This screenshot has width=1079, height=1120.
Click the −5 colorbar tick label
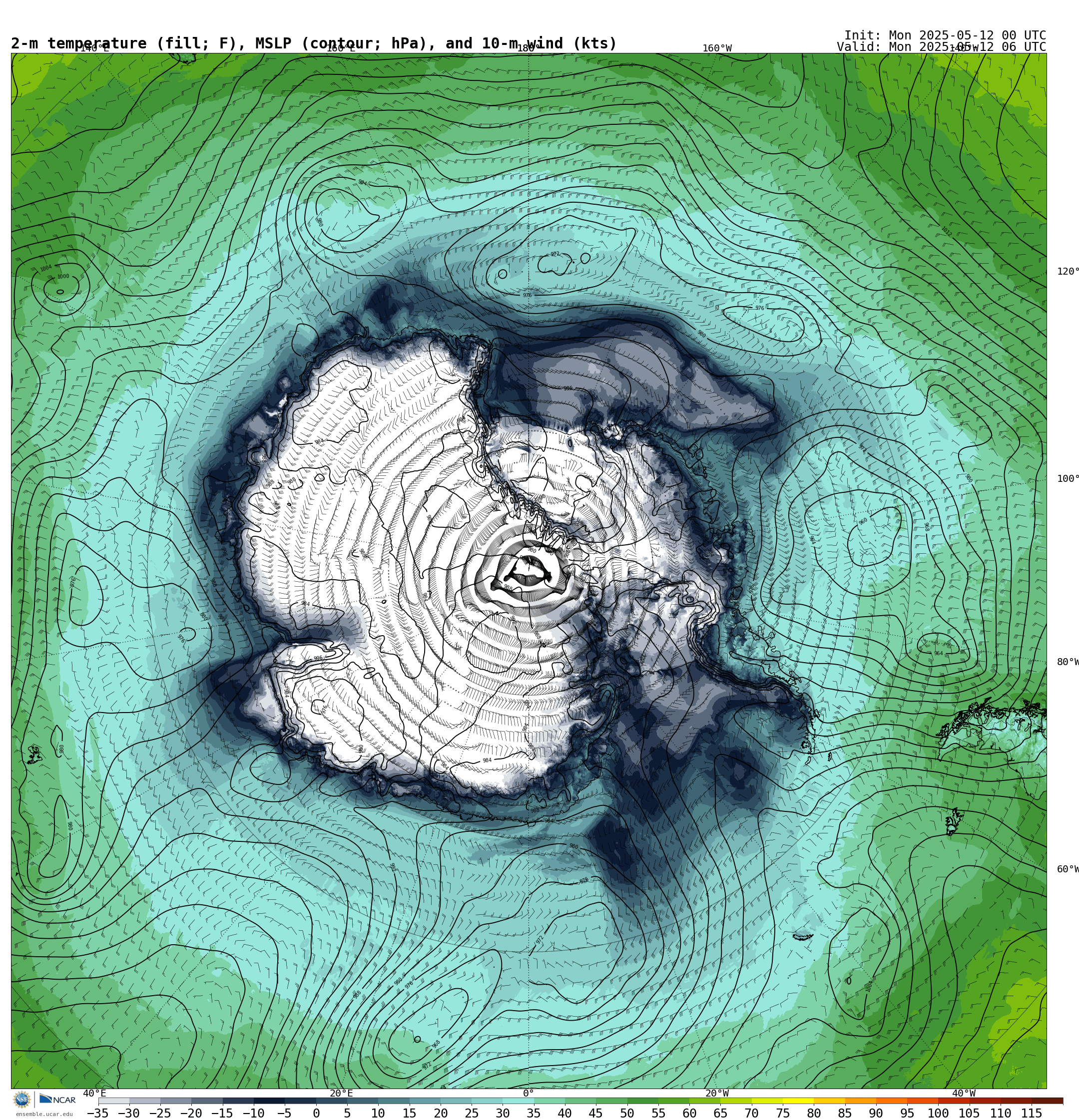[284, 1113]
